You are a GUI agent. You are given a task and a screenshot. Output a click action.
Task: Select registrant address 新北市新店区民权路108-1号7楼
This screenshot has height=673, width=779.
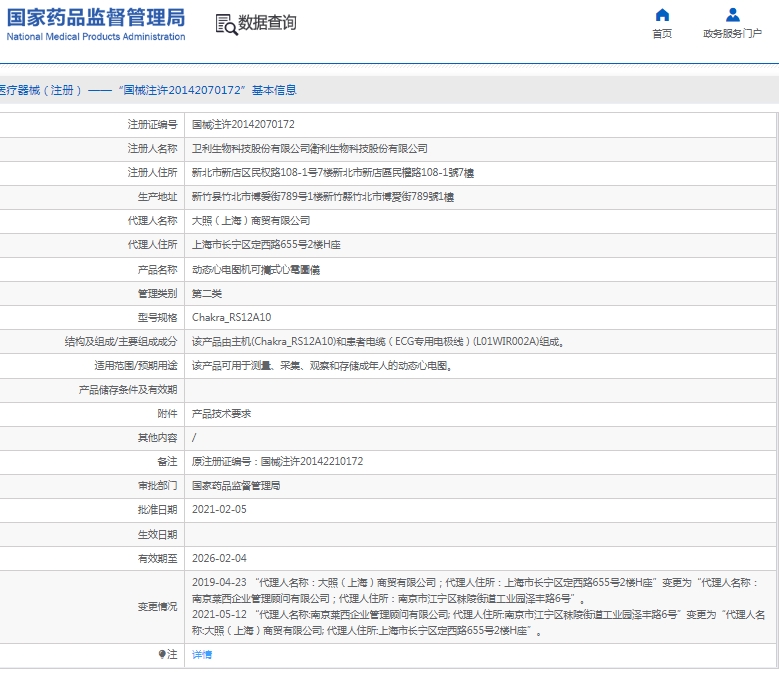[262, 172]
